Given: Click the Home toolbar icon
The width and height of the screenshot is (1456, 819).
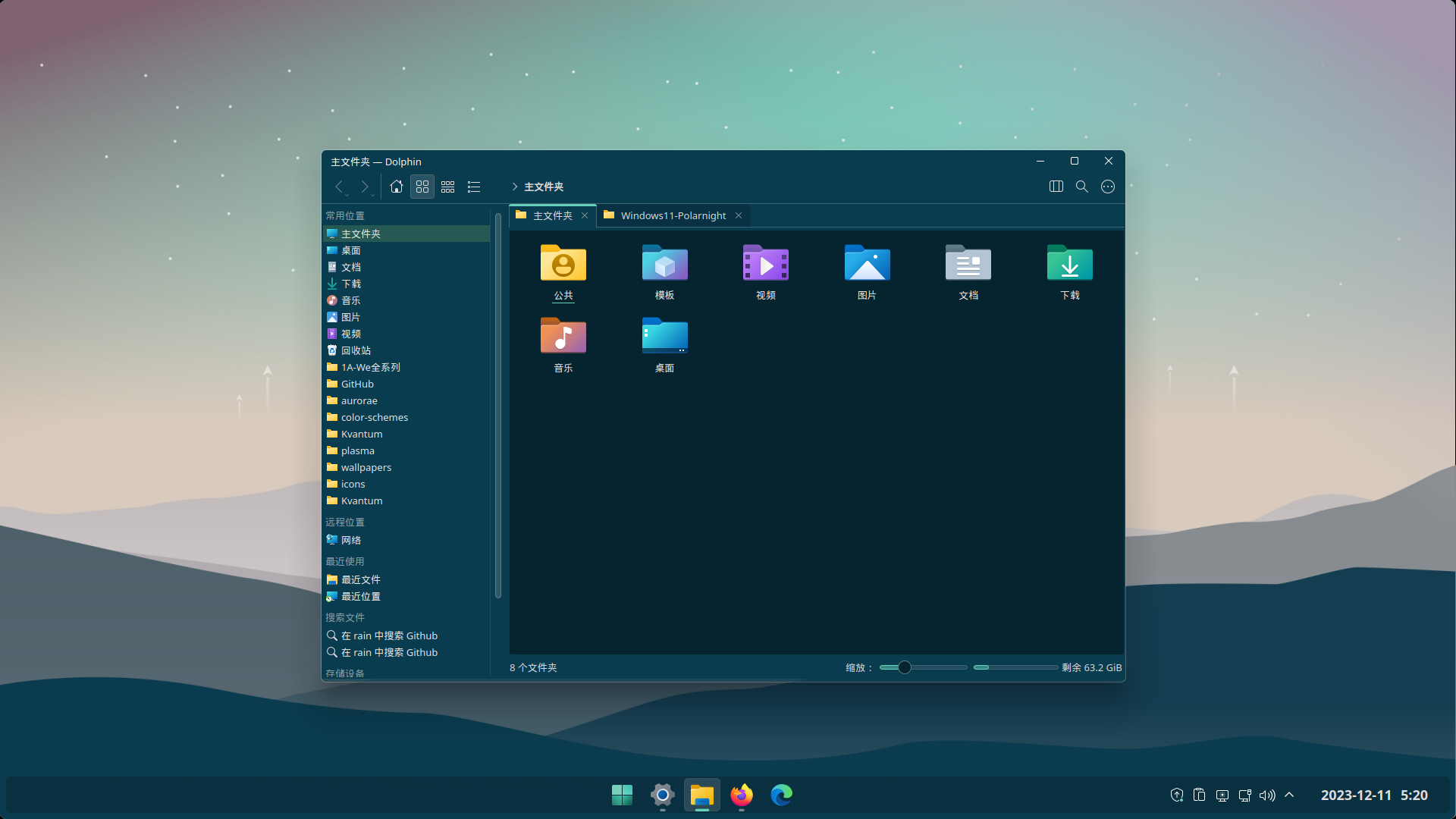Looking at the screenshot, I should click(396, 187).
